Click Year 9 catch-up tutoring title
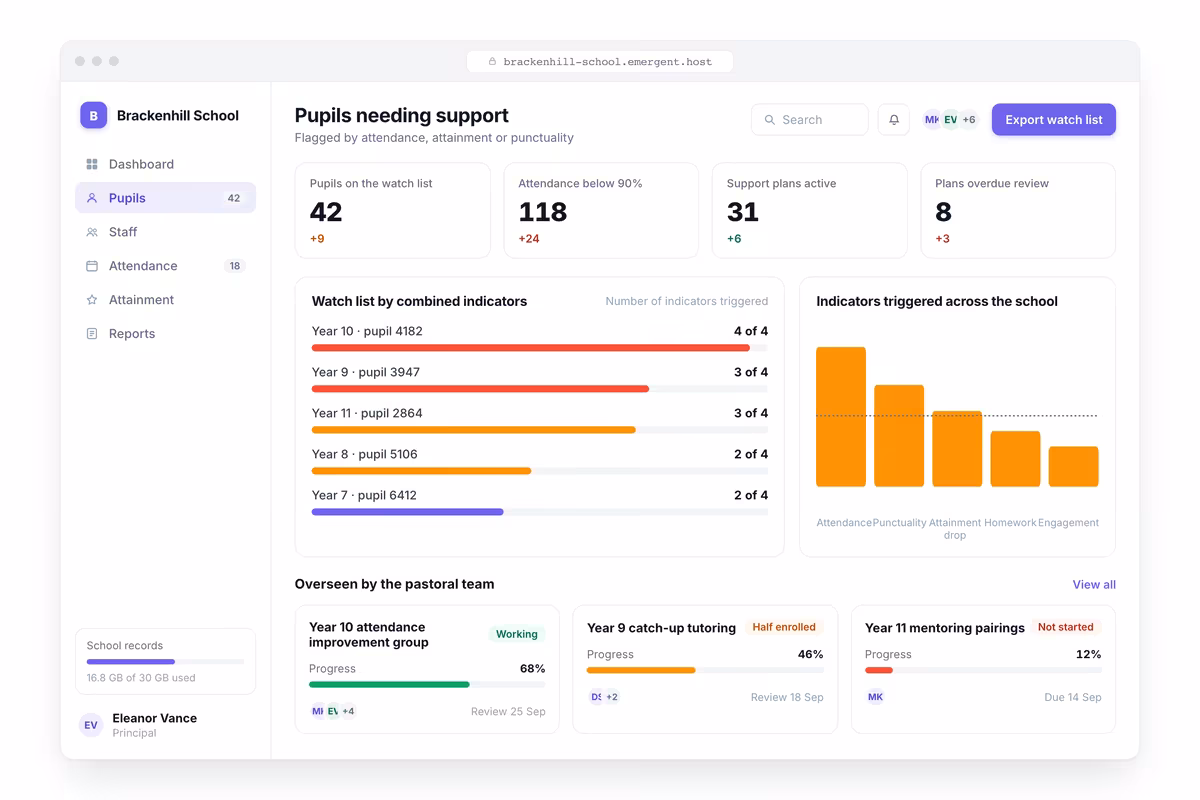 661,628
